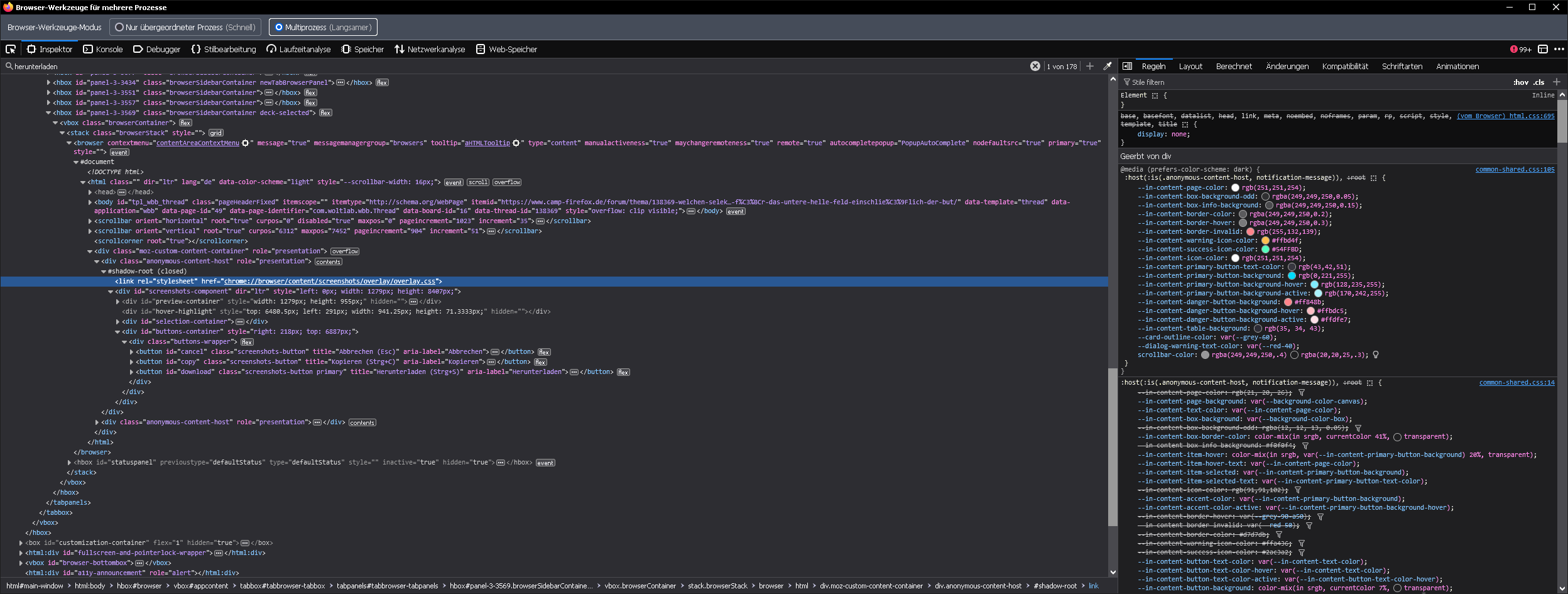Toggle grid badge on browserStack
Image resolution: width=1568 pixels, height=594 pixels.
pyautogui.click(x=216, y=133)
